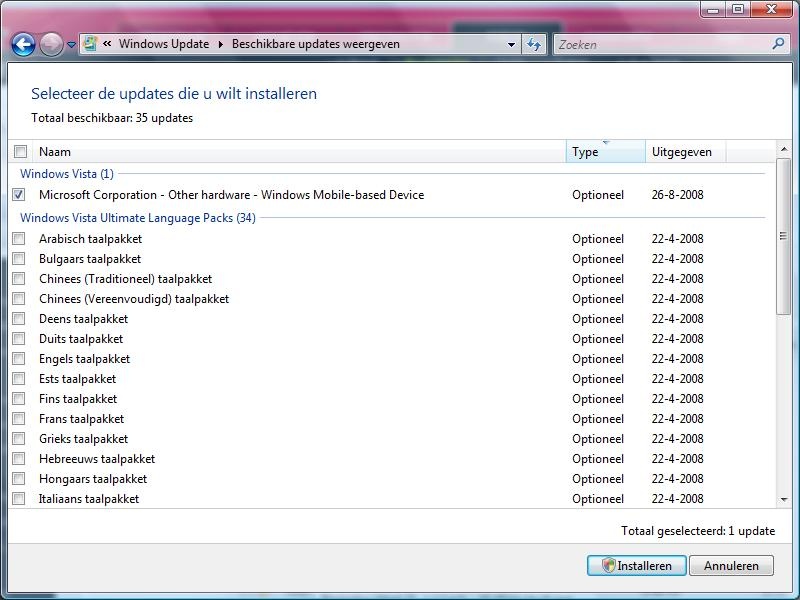Click the Bulgaars taalpakket name
Screen dimensions: 800x600
coord(90,259)
